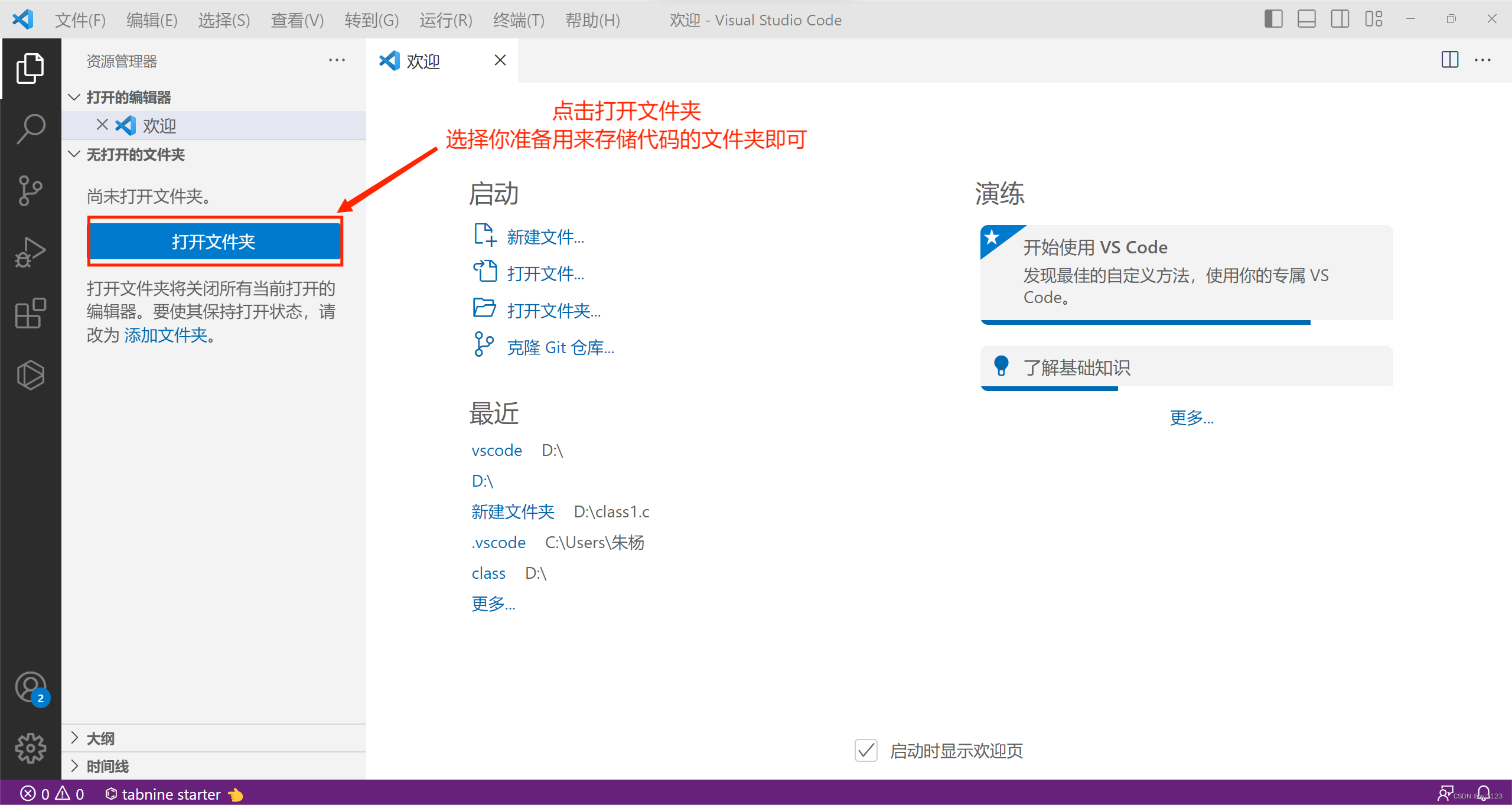Open the Search view in activity bar

[31, 129]
